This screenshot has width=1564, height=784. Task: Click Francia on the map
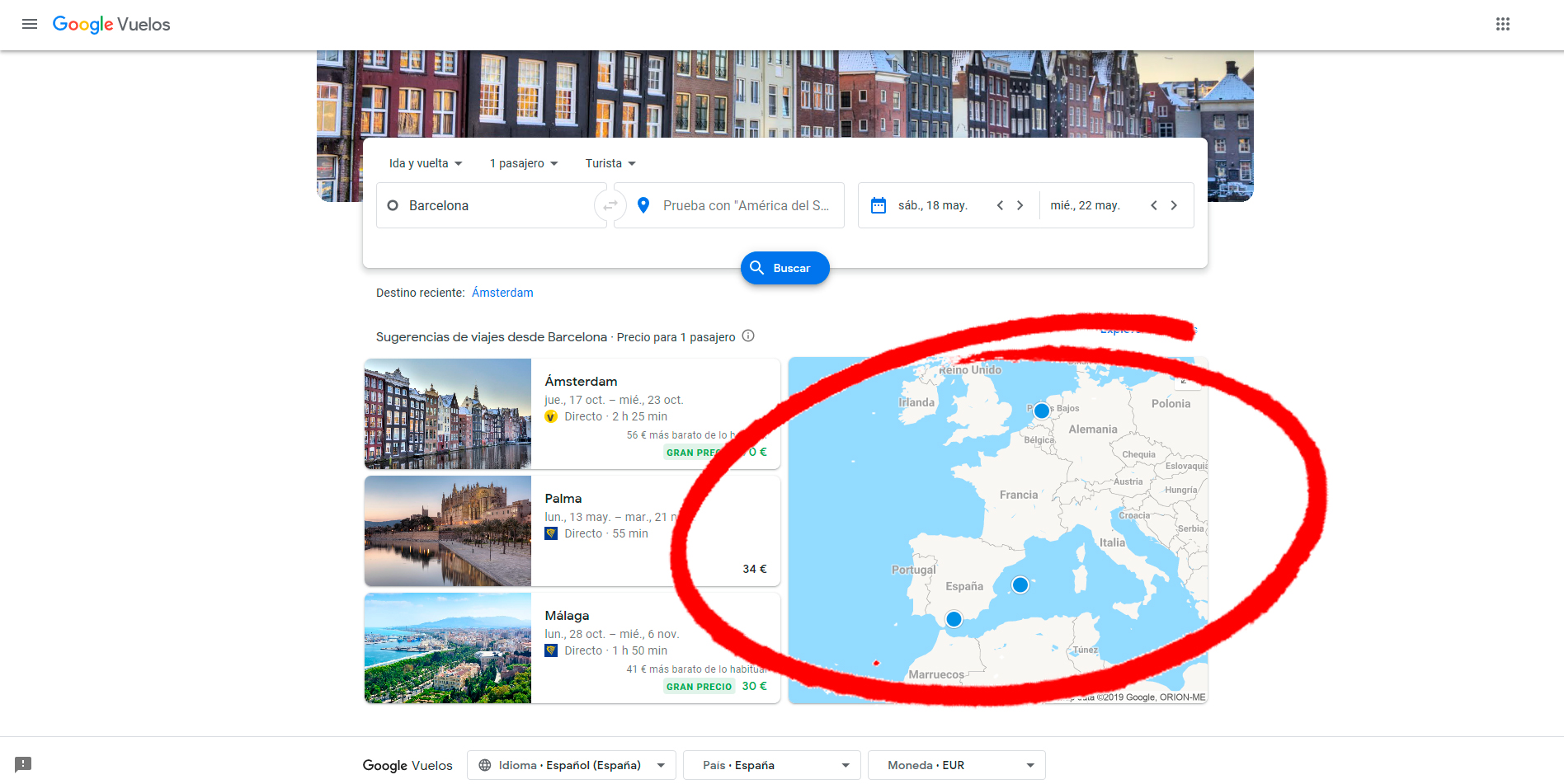[x=1019, y=495]
